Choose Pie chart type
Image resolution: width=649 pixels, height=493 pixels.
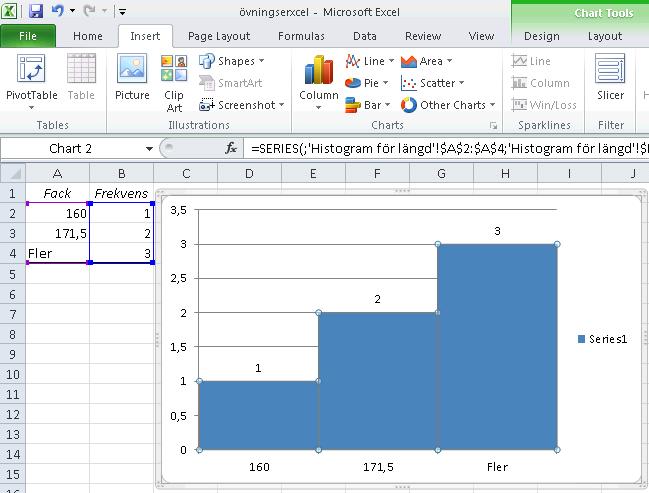tap(366, 83)
